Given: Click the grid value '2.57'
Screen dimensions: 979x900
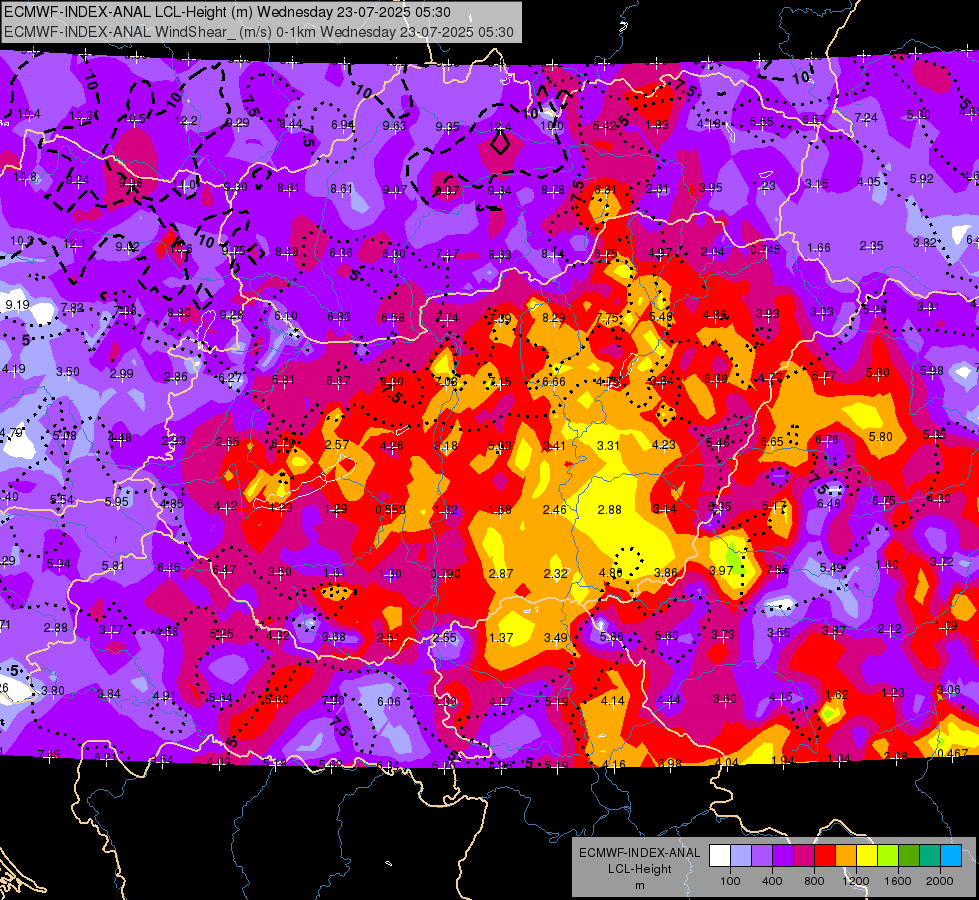Looking at the screenshot, I should click(337, 444).
